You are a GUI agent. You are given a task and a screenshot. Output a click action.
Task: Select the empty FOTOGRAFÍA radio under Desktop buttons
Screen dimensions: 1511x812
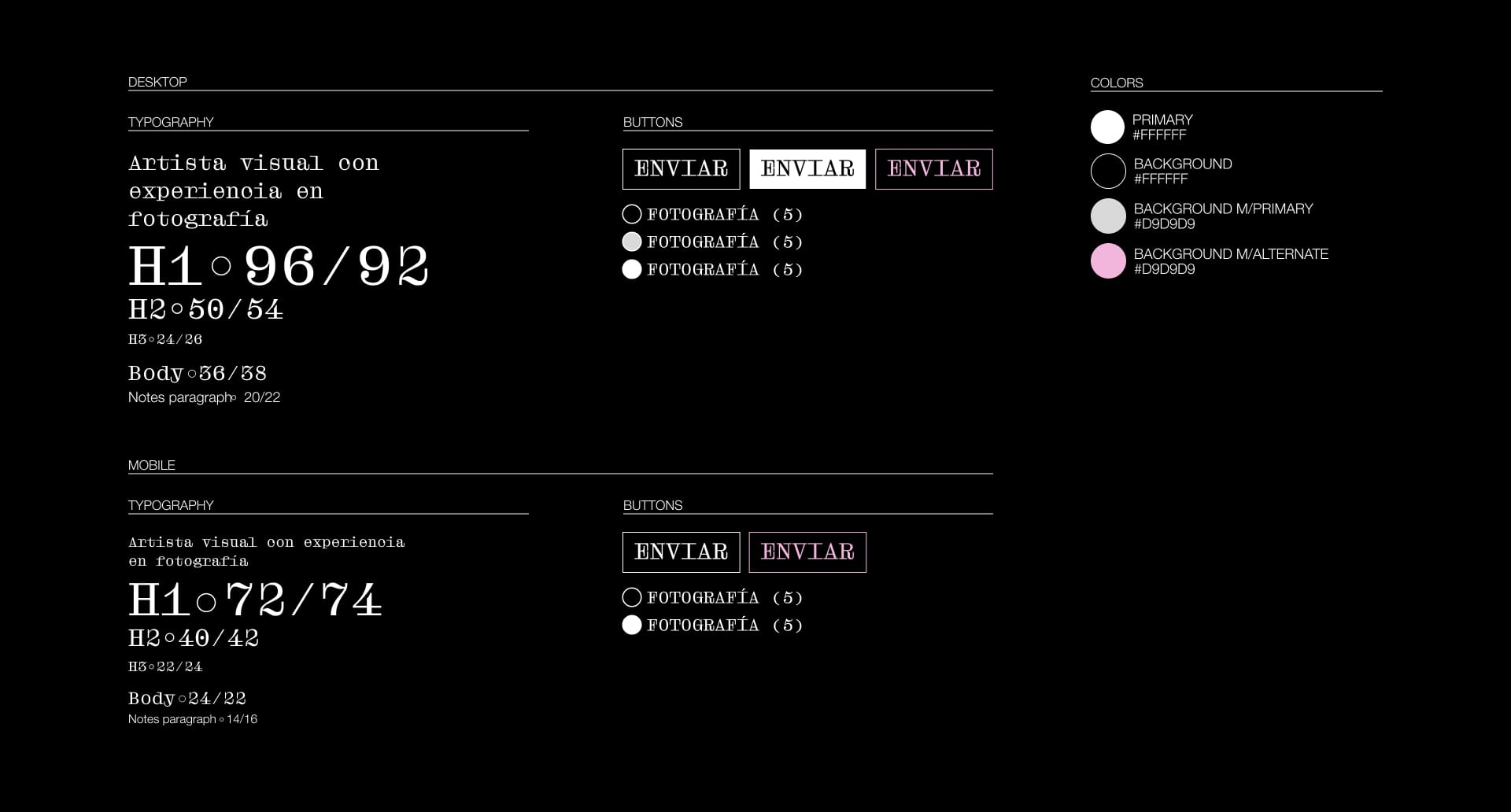[632, 214]
